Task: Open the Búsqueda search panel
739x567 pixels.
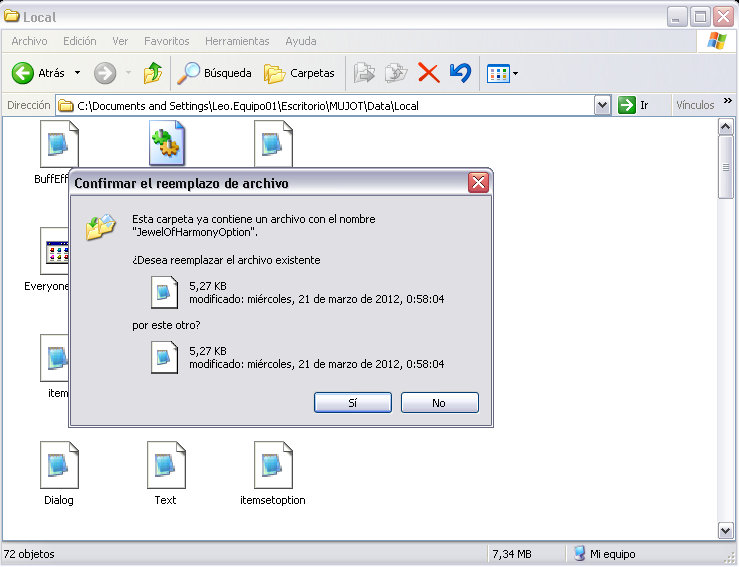Action: click(x=214, y=73)
